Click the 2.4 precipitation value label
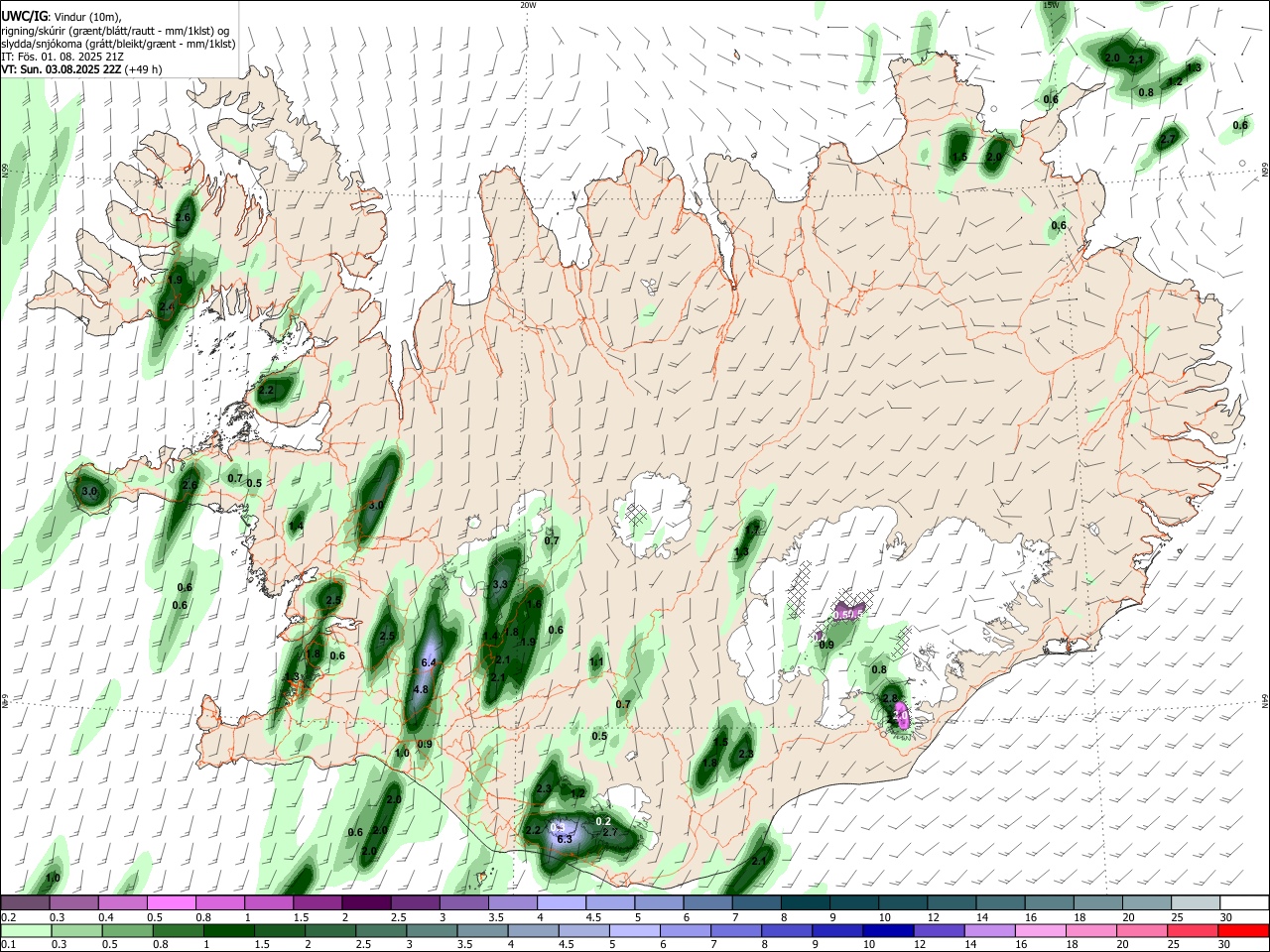 [167, 307]
